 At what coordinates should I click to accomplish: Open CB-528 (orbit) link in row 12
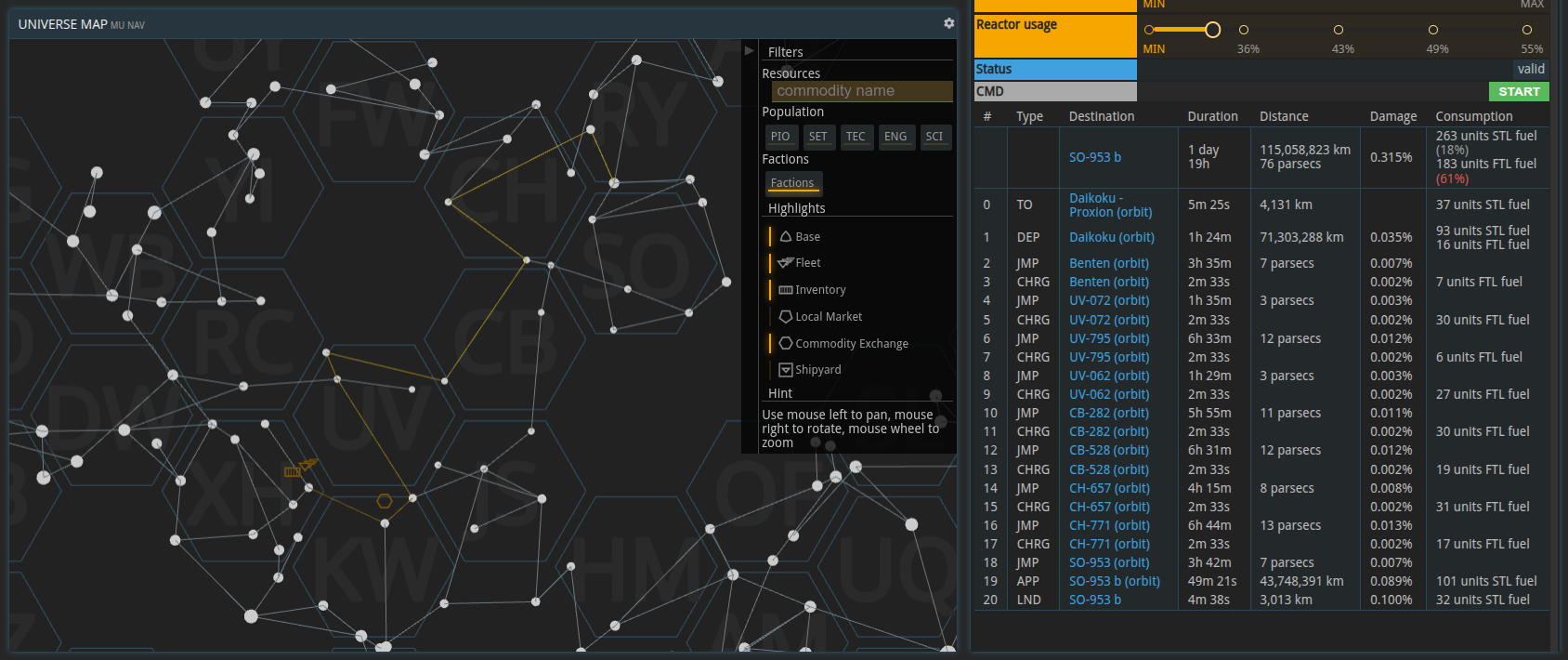[1109, 450]
